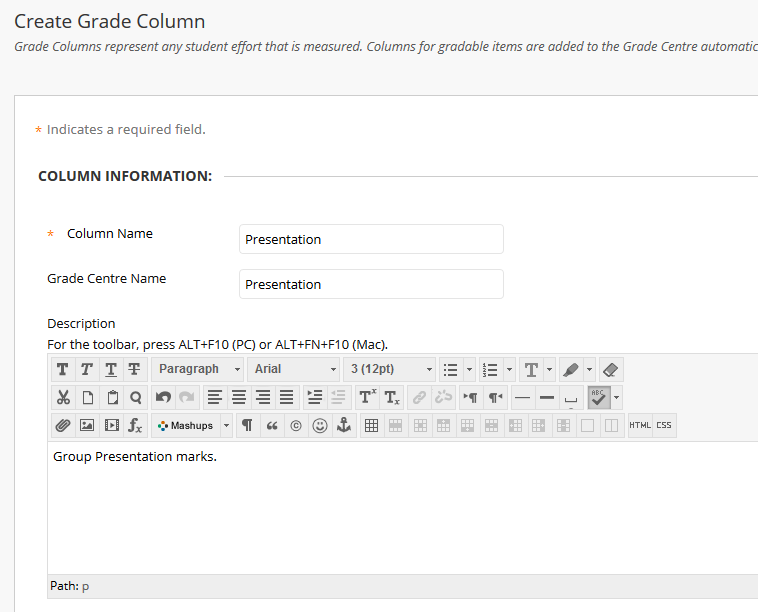Increase paragraph indent
This screenshot has width=758, height=612.
(x=315, y=398)
